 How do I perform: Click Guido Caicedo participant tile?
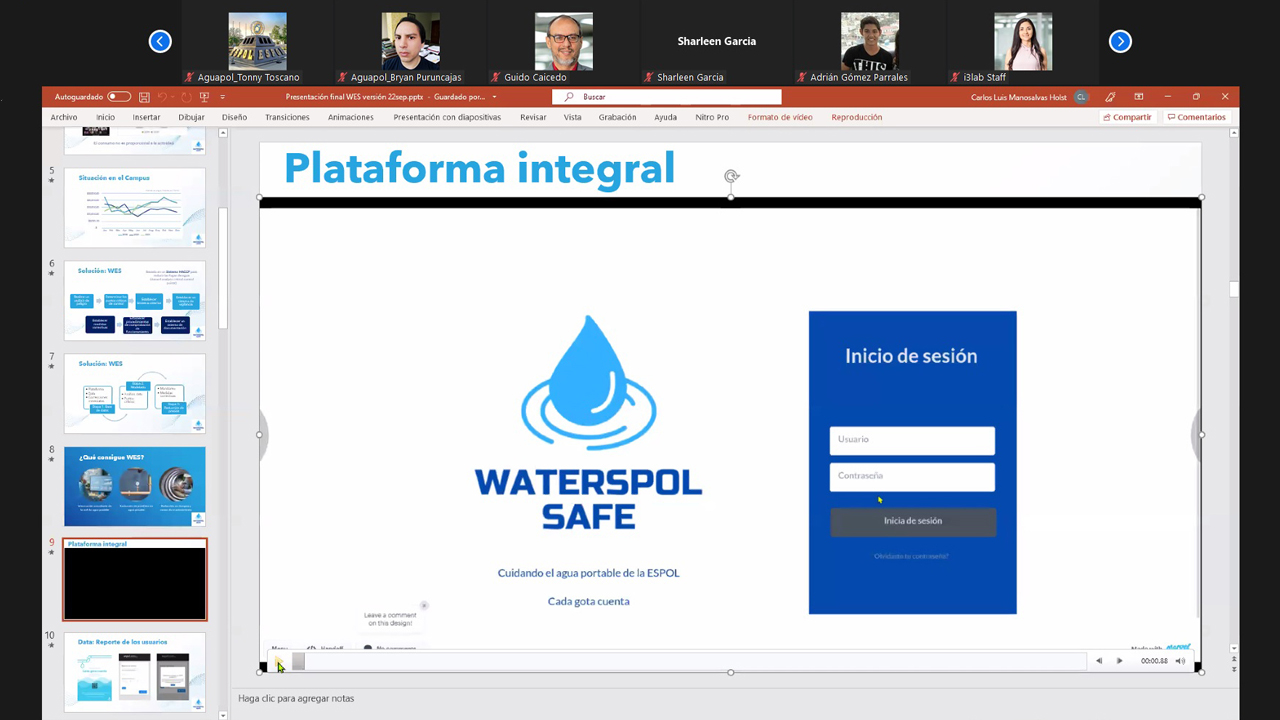click(x=563, y=42)
